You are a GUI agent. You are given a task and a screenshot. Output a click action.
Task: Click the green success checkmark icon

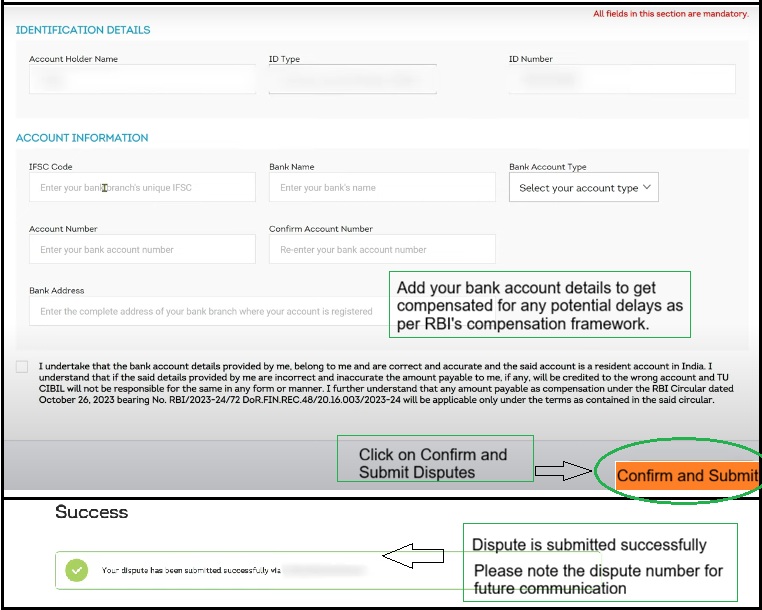[77, 570]
